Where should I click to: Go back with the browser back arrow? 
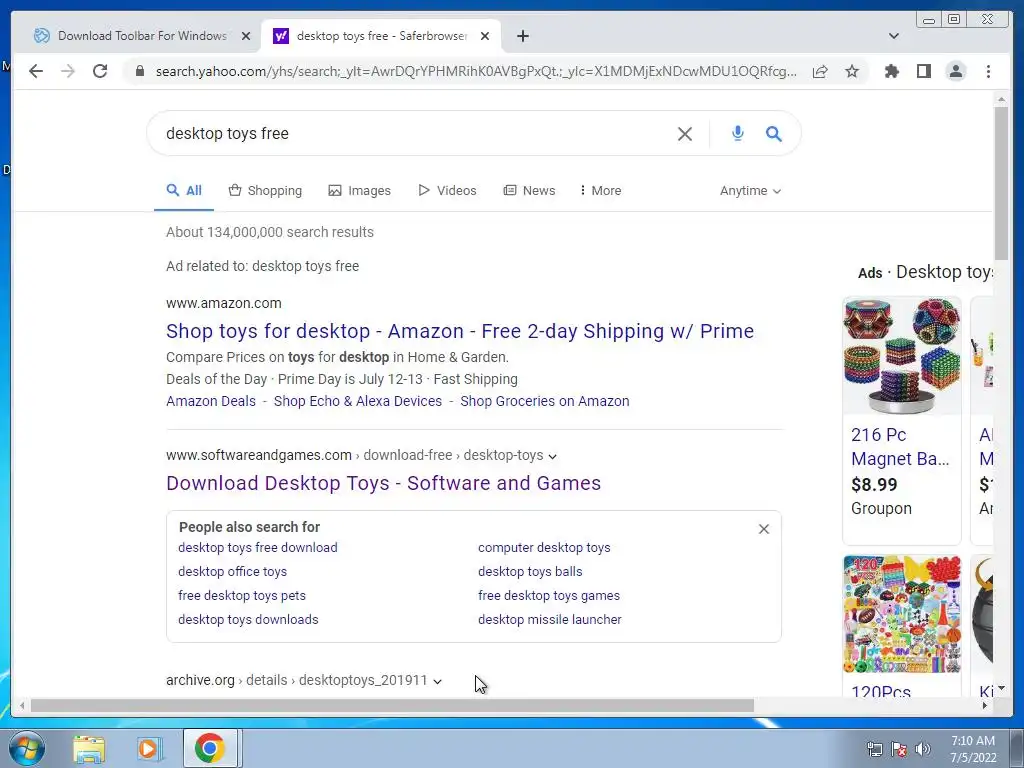coord(36,71)
